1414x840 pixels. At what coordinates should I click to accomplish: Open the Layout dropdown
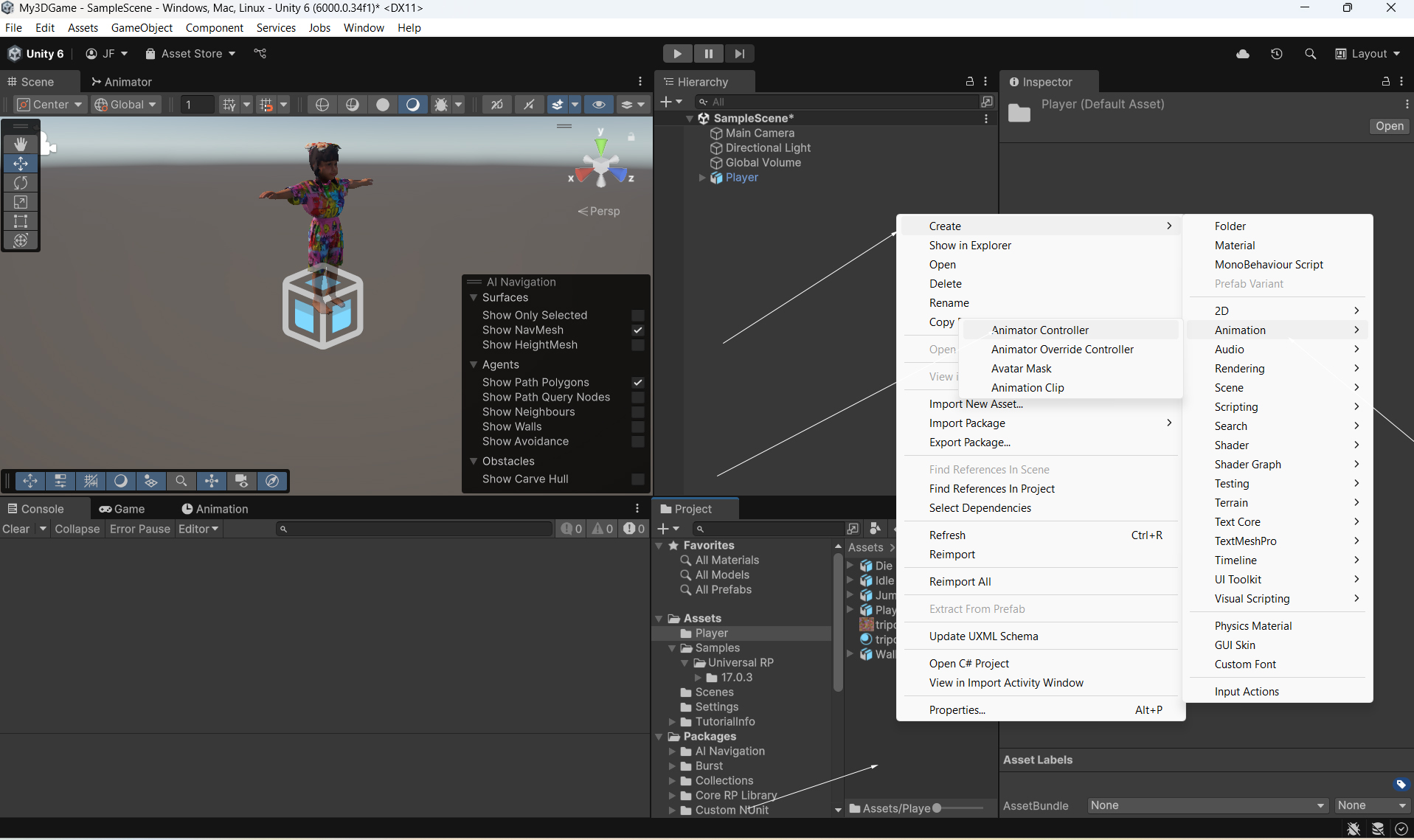[1368, 54]
